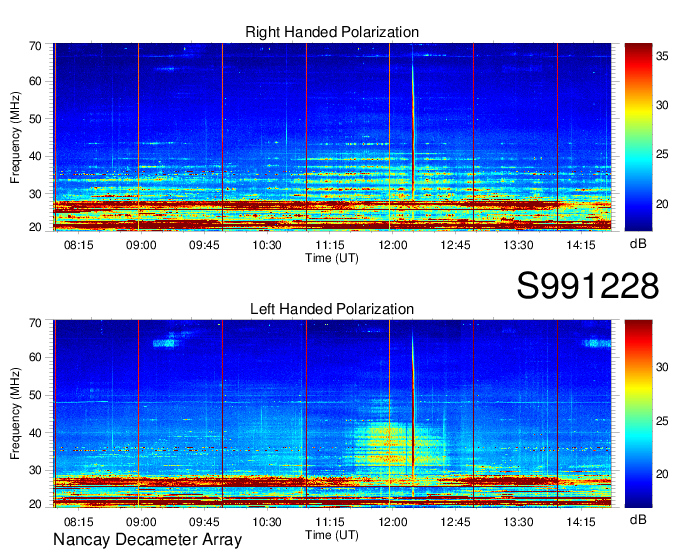Click the "10:30" time tick under Left Handed plot
The height and width of the screenshot is (552, 680).
(267, 522)
